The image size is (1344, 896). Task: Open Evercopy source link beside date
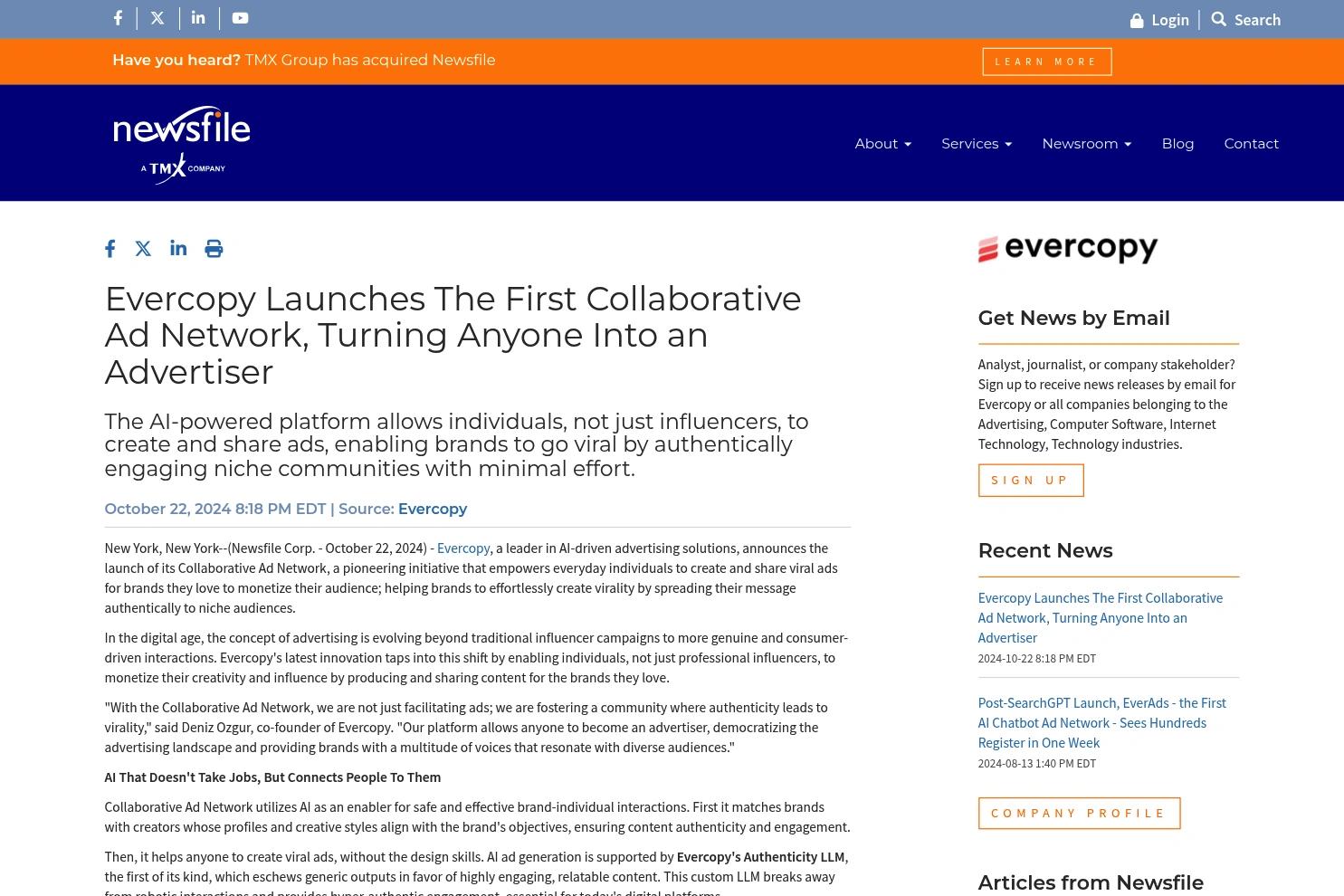[x=433, y=510]
